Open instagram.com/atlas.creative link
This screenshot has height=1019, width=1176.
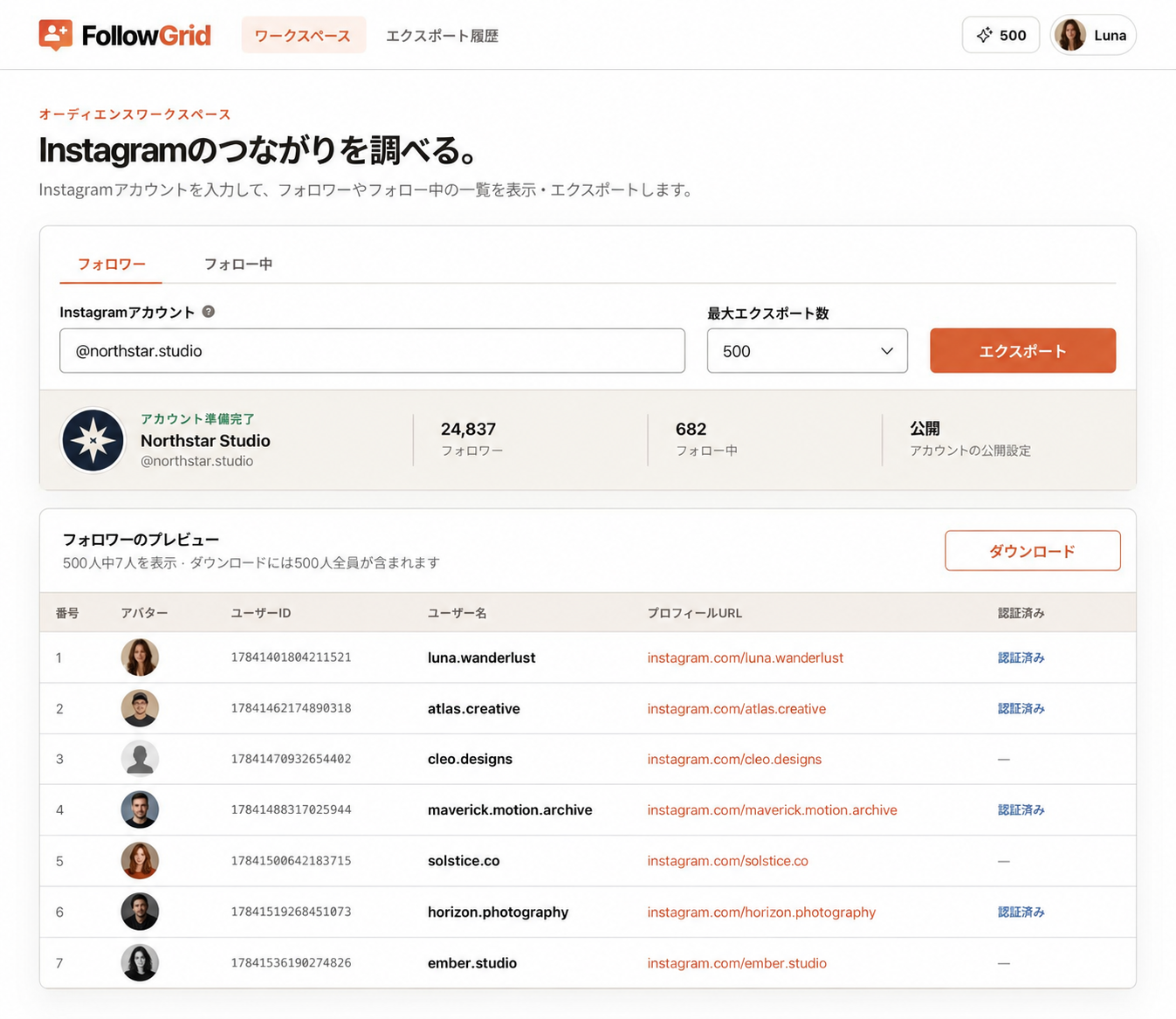(x=736, y=708)
